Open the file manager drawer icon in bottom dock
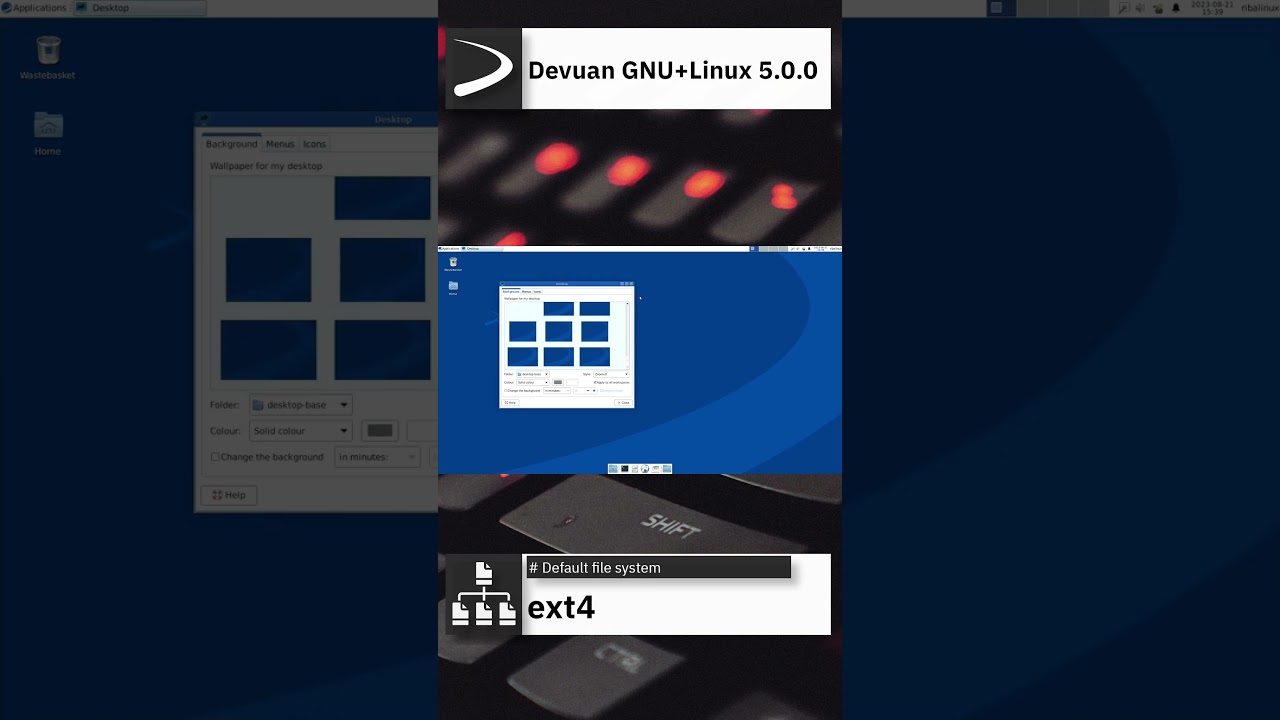The height and width of the screenshot is (720, 1280). [x=635, y=468]
